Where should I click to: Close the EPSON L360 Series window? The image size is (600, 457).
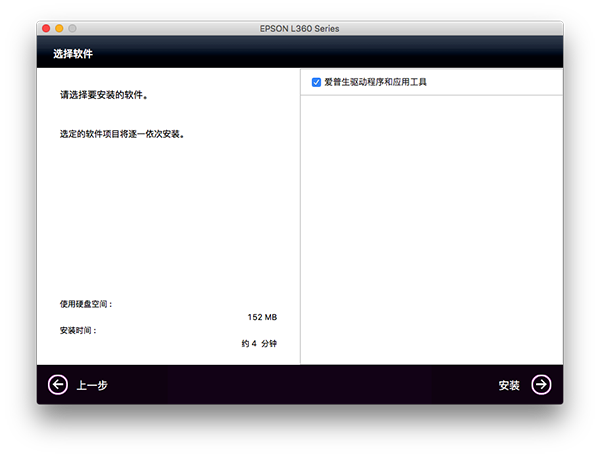coord(46,28)
